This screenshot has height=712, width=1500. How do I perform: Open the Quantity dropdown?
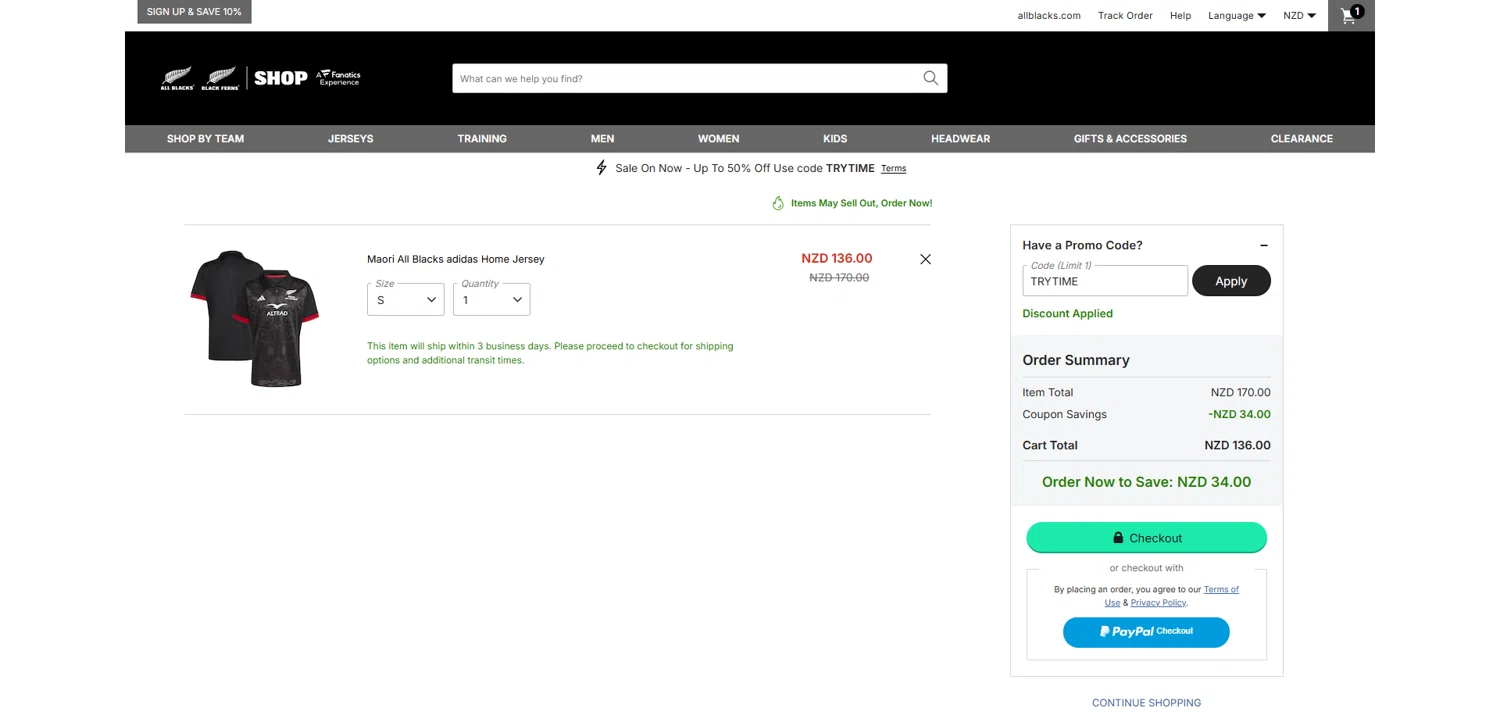[491, 300]
